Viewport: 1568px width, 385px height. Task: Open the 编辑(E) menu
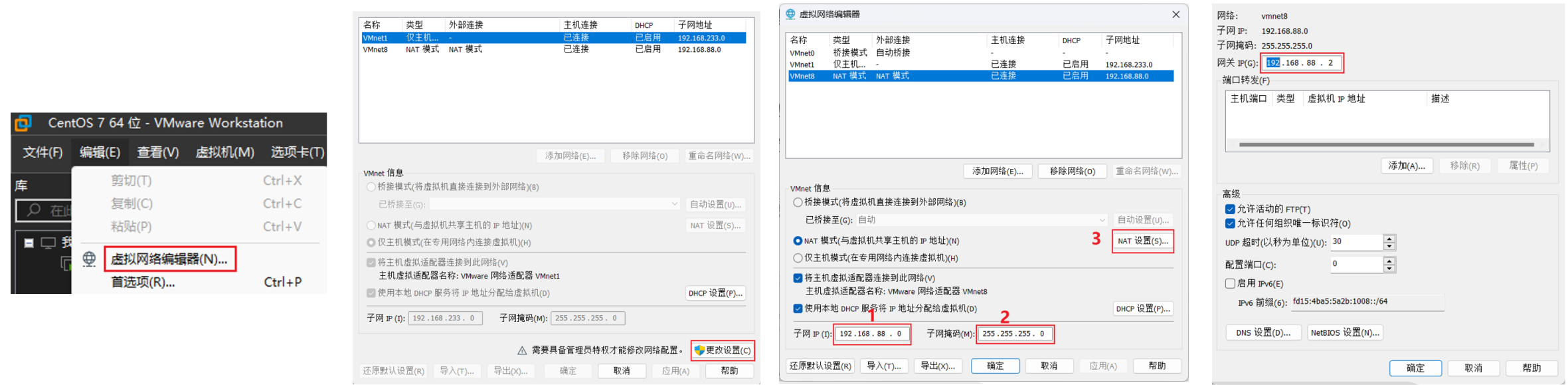[x=100, y=152]
